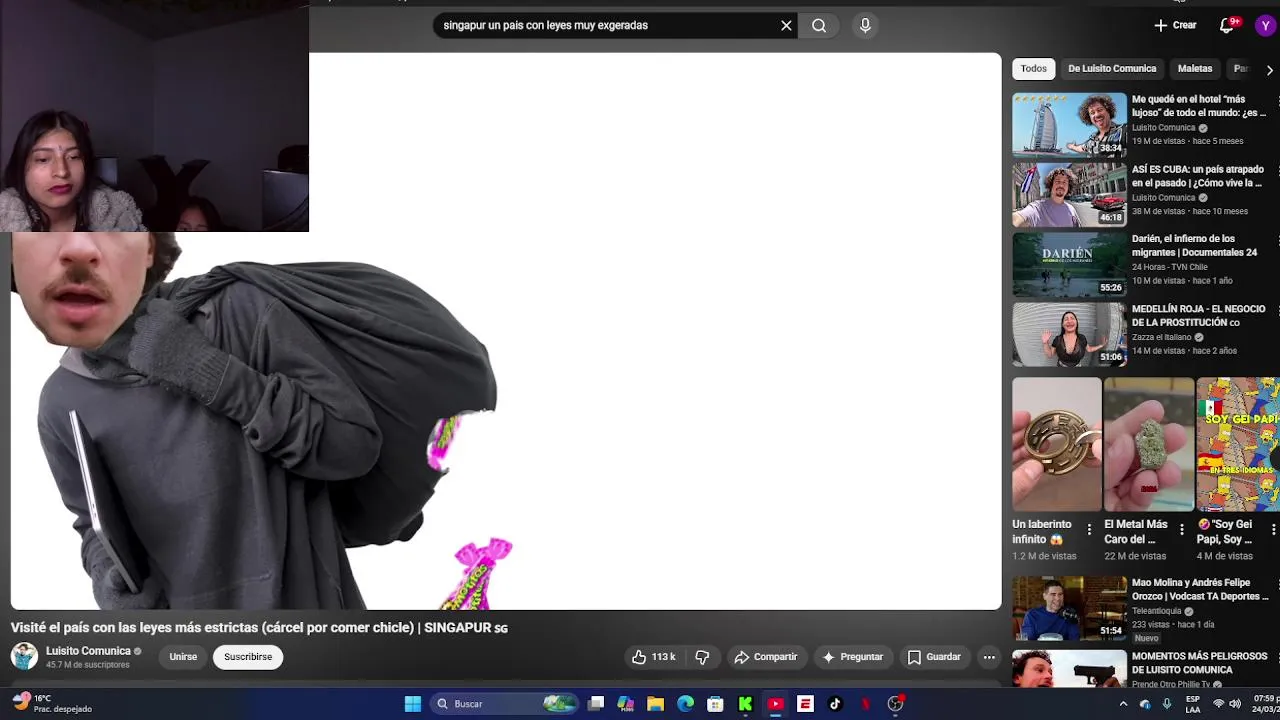This screenshot has width=1280, height=720.
Task: Open the Soy Gei Papi short
Action: (x=1238, y=444)
